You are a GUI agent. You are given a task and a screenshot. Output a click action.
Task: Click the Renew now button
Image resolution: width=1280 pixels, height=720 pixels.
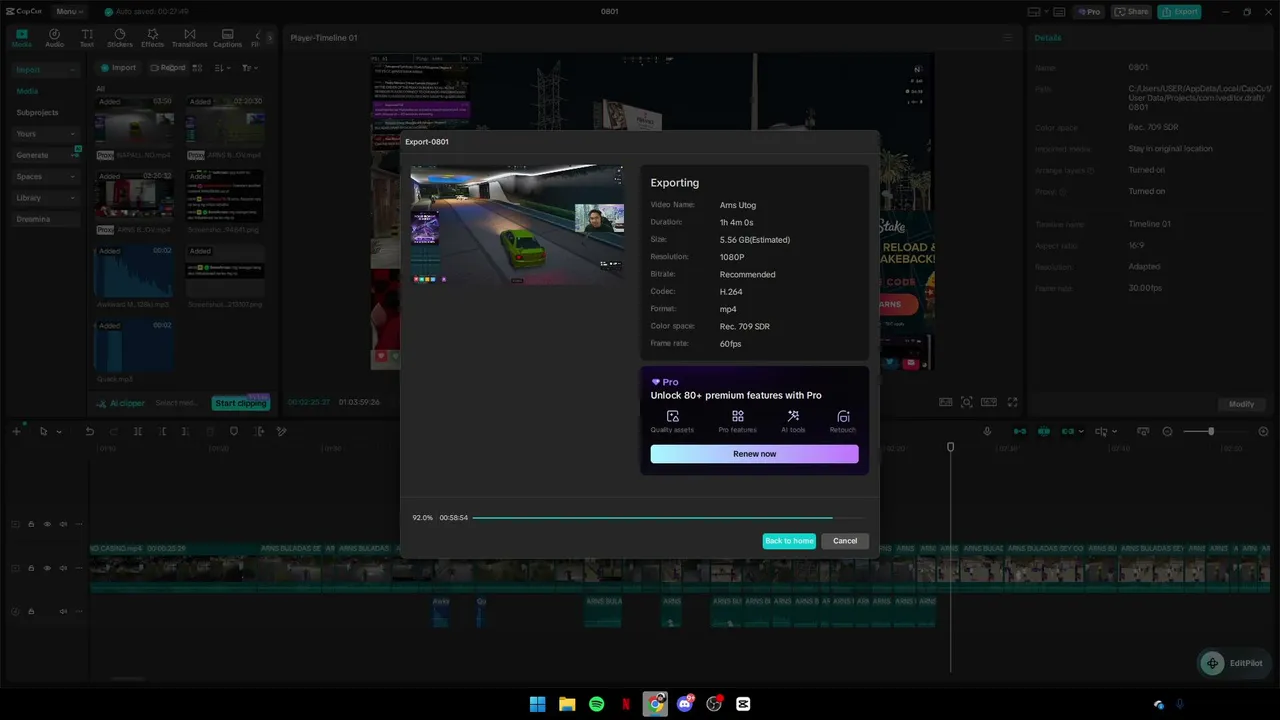[754, 454]
